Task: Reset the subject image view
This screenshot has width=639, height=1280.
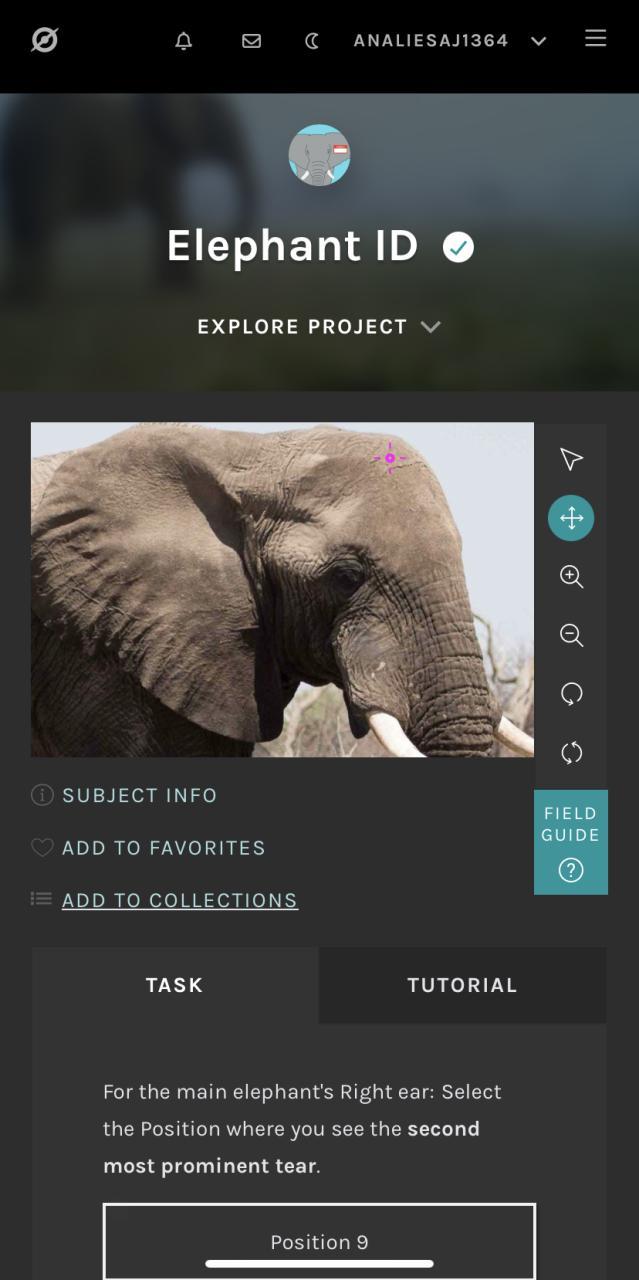Action: pos(571,753)
